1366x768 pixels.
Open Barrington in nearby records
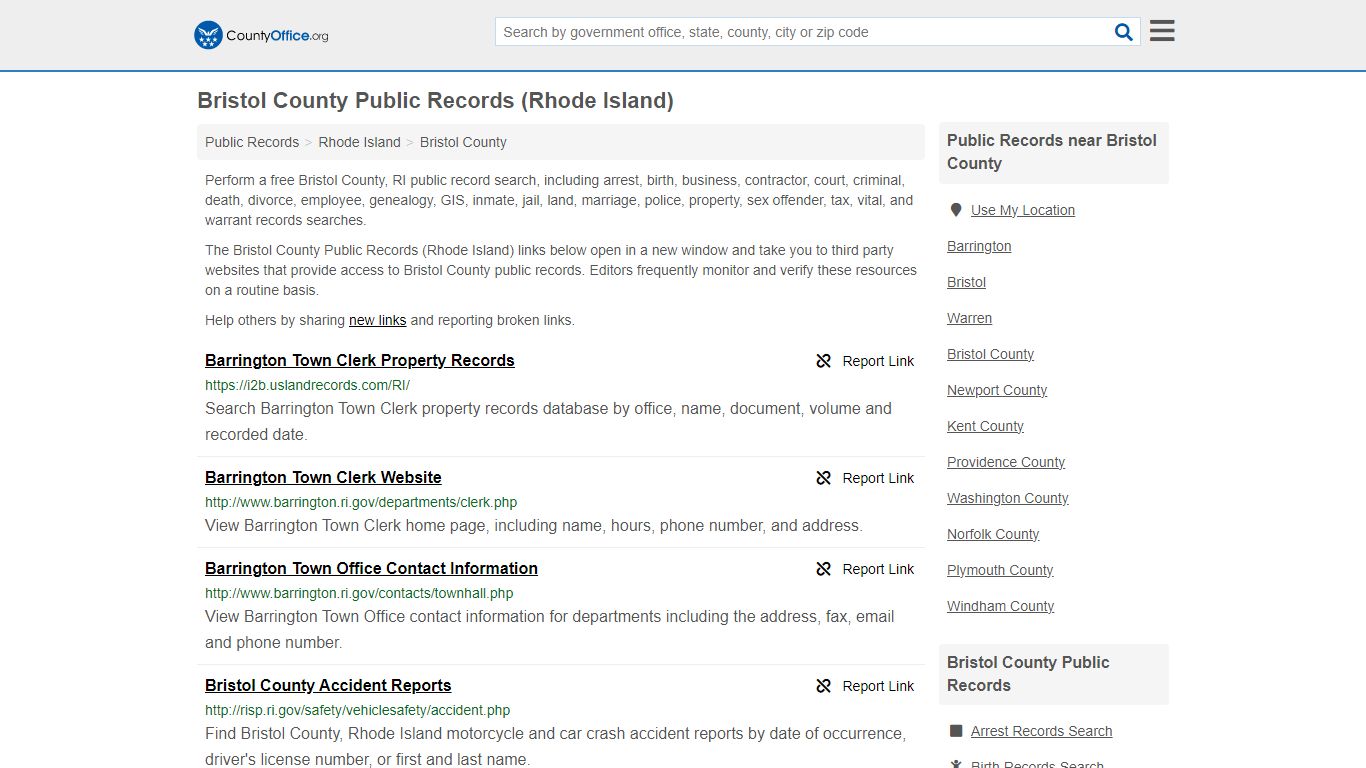click(979, 246)
